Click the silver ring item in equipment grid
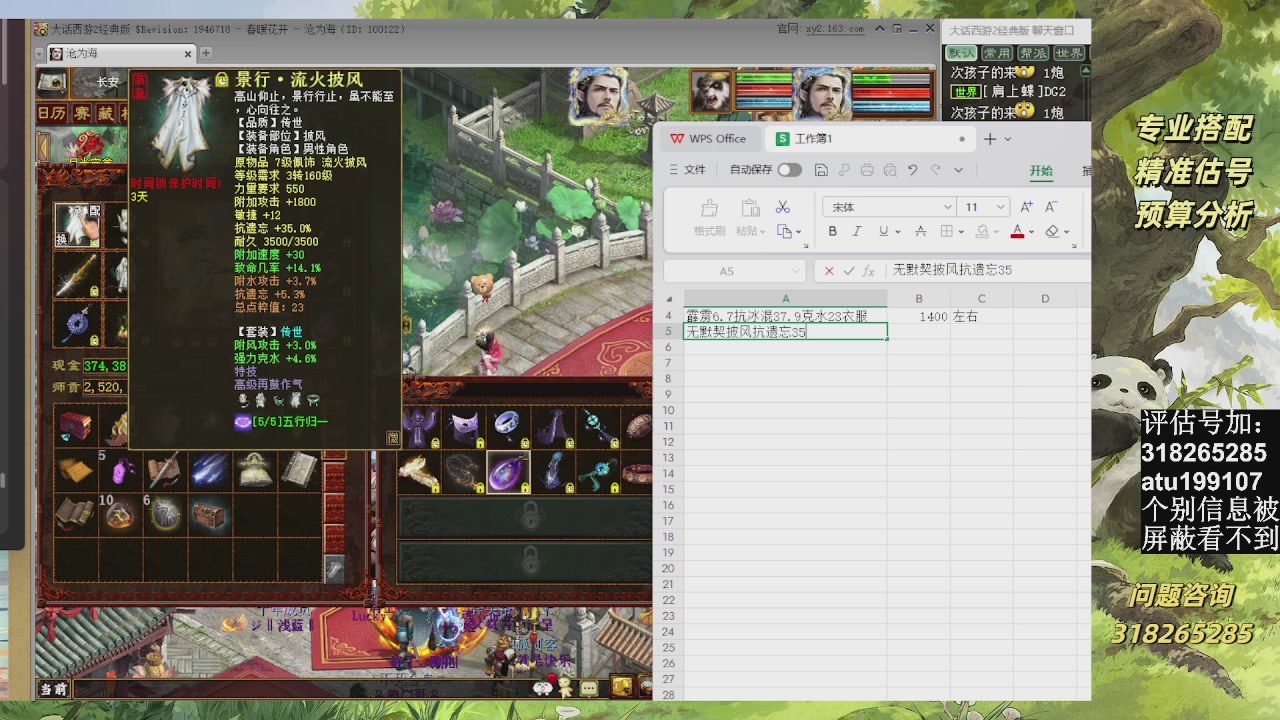Viewport: 1280px width, 720px height. pyautogui.click(x=508, y=427)
